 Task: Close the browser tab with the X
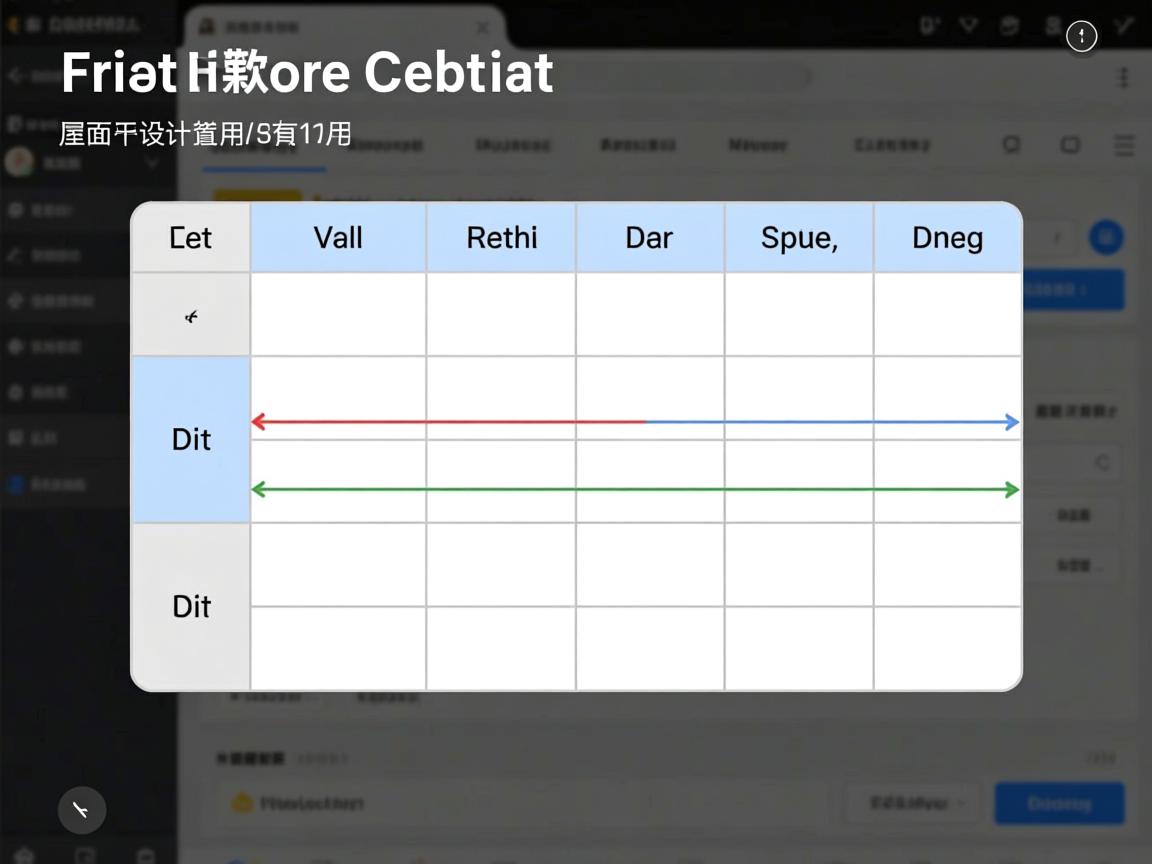tap(482, 28)
